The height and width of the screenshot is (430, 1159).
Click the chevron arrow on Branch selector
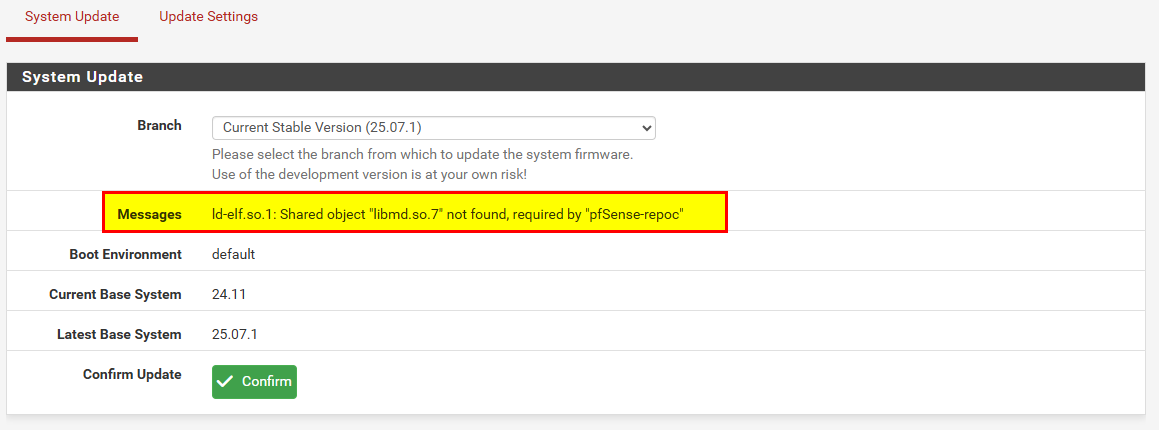click(x=646, y=128)
